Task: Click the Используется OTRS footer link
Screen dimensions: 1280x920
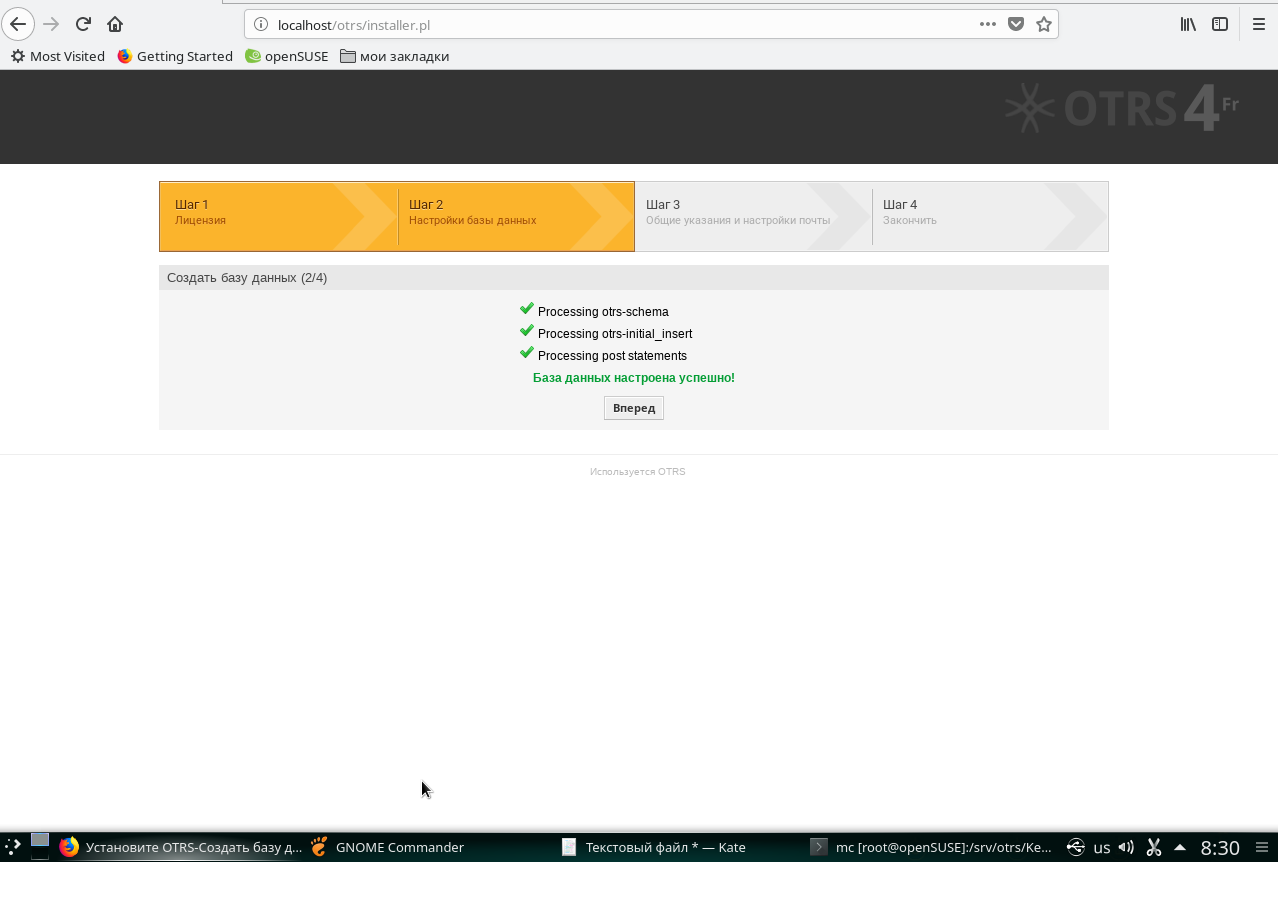Action: (638, 471)
